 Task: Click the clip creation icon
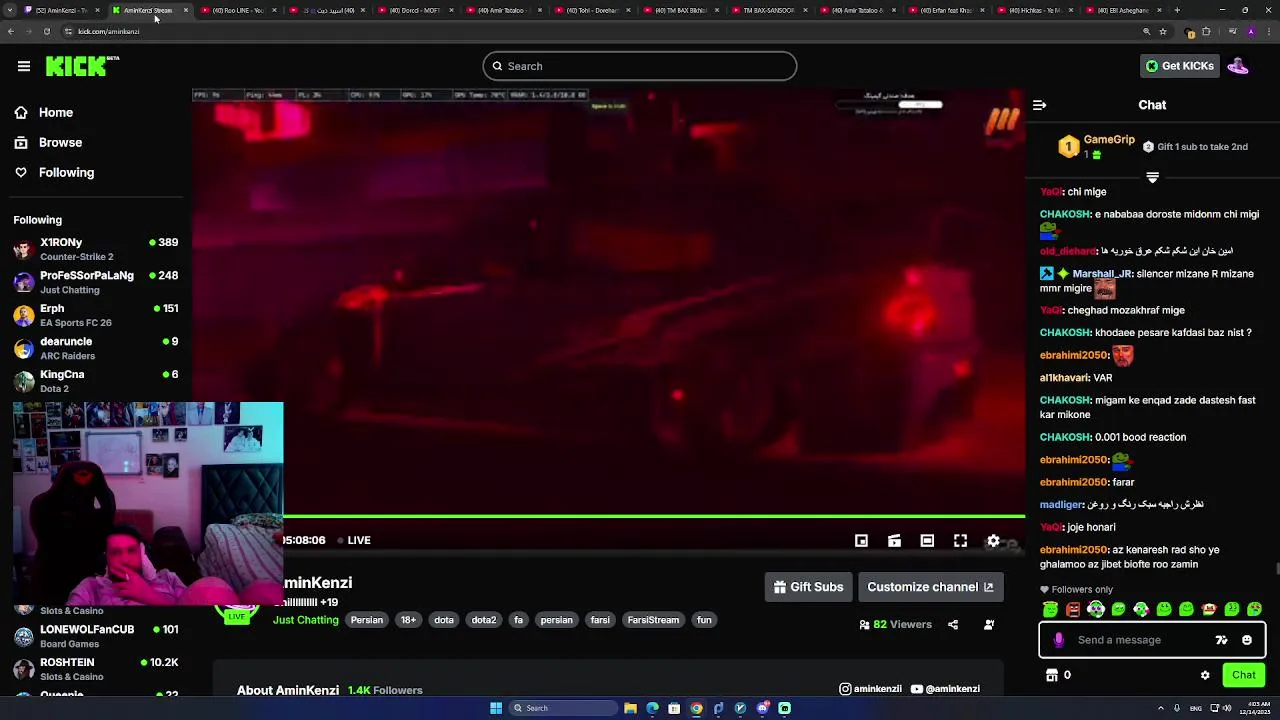point(894,541)
